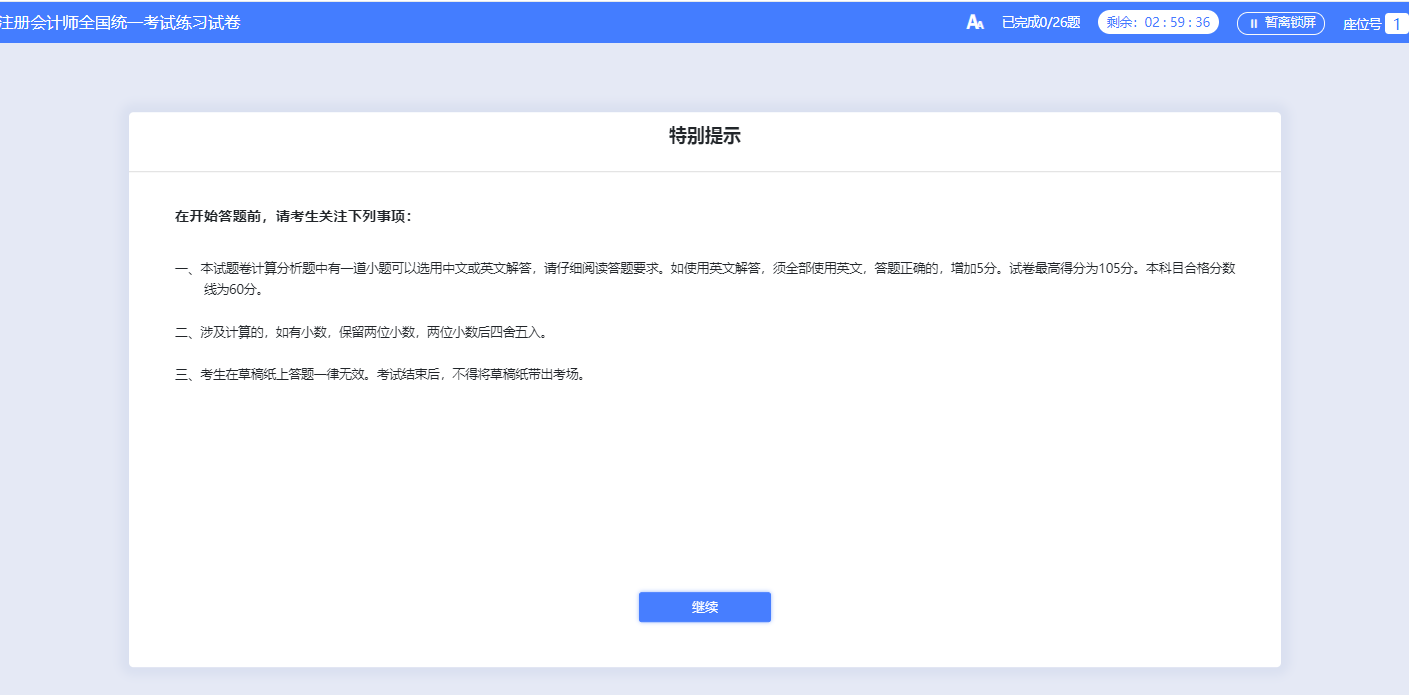Click the remaining time countdown pill
The width and height of the screenshot is (1409, 695).
[1158, 22]
